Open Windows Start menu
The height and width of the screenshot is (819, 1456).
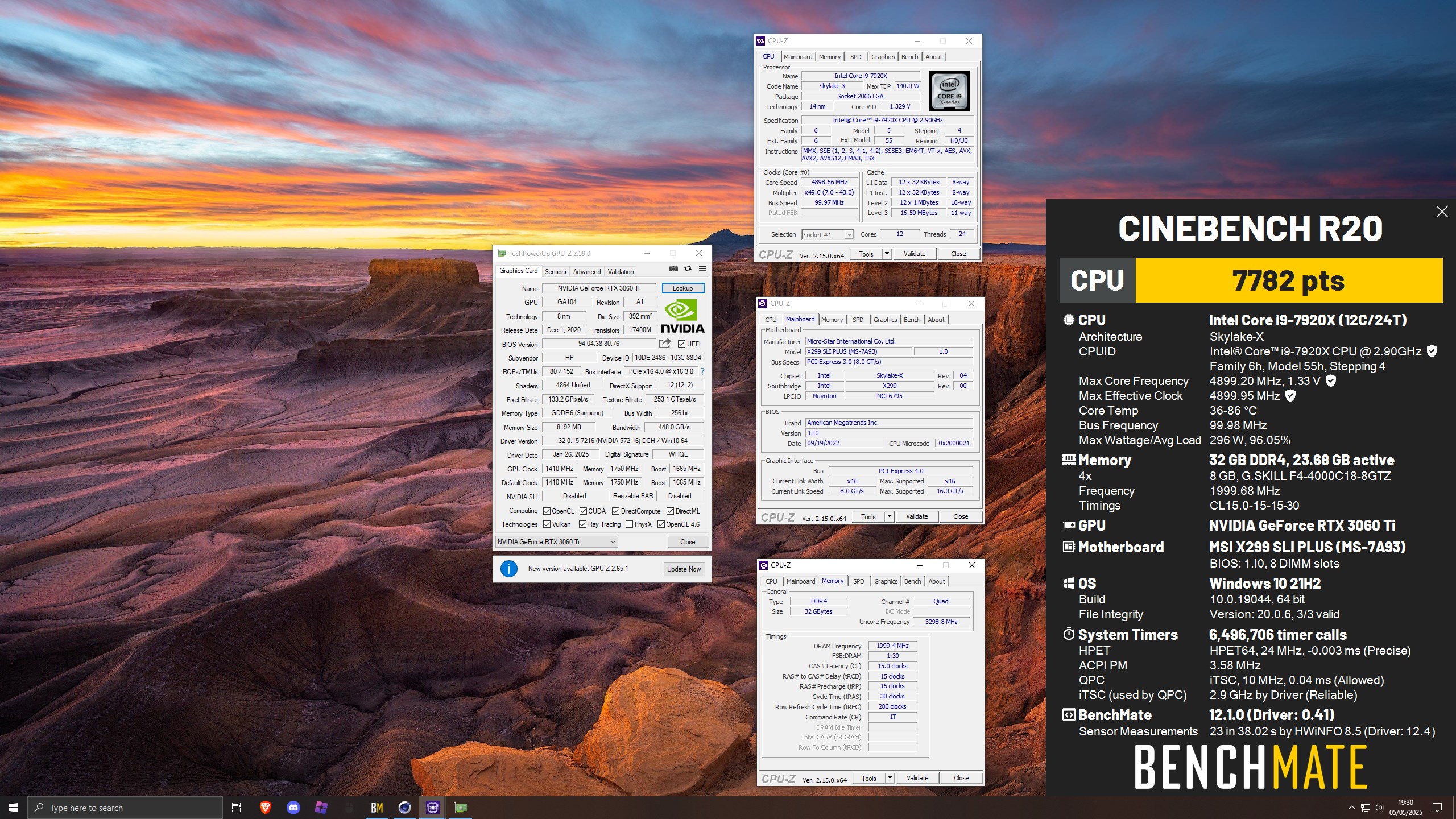pyautogui.click(x=14, y=808)
